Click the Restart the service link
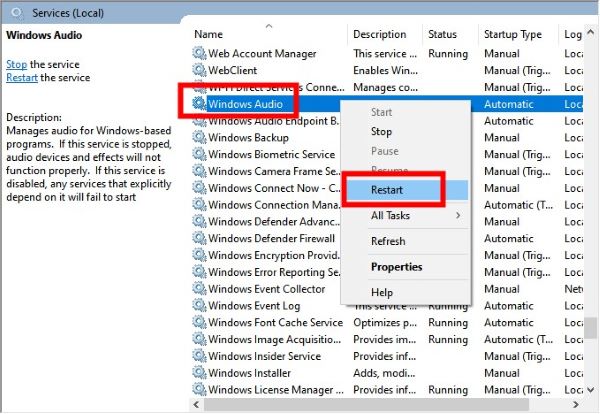Screen dimensions: 600x414 (x=22, y=78)
